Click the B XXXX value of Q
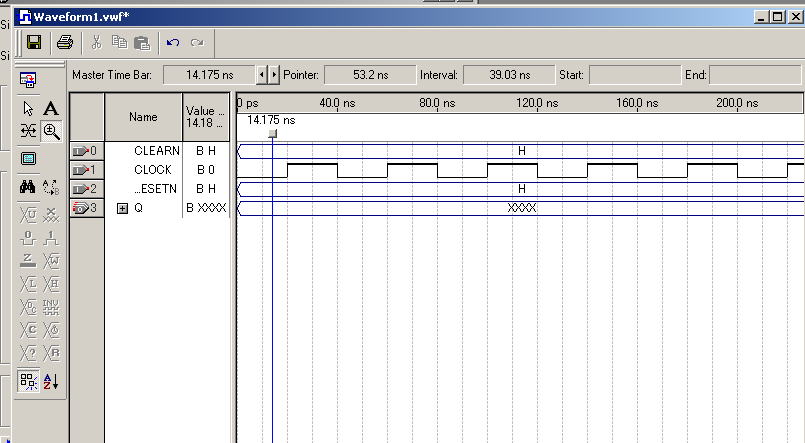 (206, 208)
